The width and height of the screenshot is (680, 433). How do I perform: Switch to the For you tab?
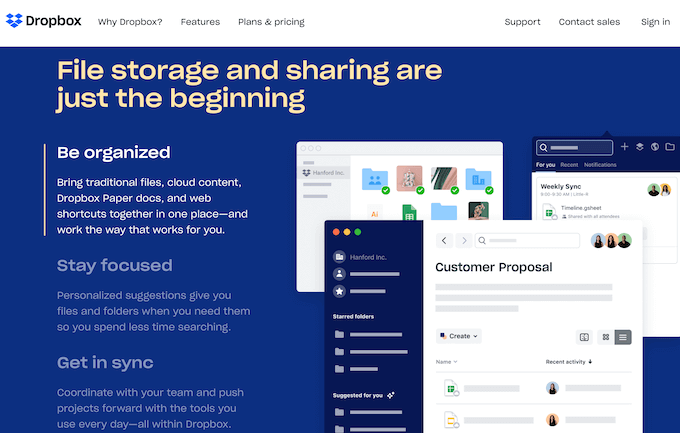point(545,165)
